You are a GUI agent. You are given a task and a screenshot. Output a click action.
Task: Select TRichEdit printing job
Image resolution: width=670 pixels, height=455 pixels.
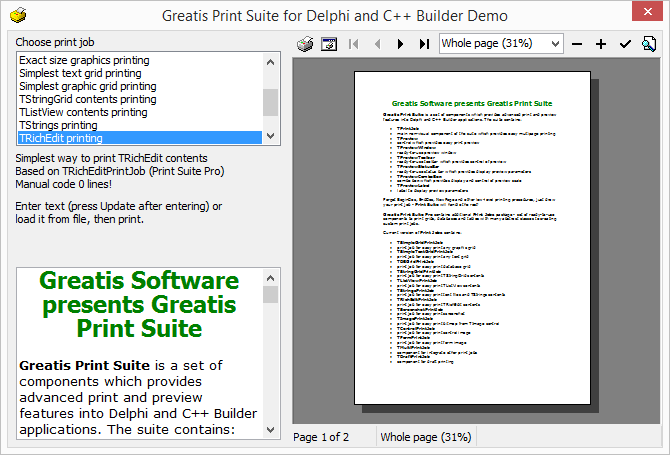(x=138, y=138)
